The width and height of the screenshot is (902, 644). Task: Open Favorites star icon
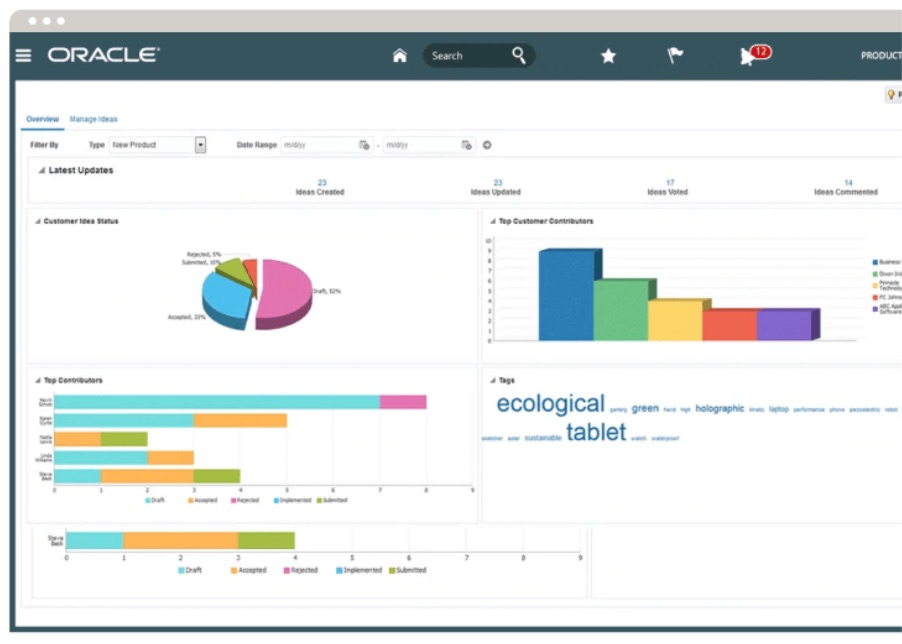608,56
